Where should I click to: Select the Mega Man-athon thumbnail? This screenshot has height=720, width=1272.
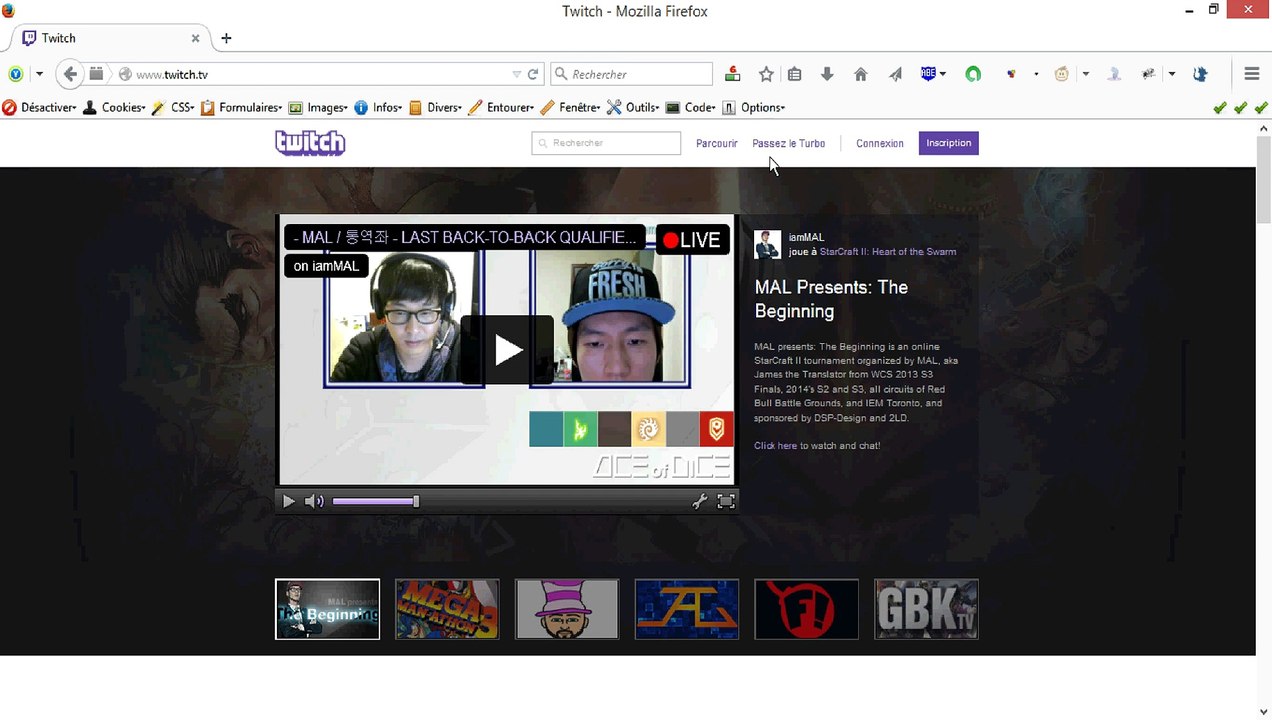coord(447,609)
